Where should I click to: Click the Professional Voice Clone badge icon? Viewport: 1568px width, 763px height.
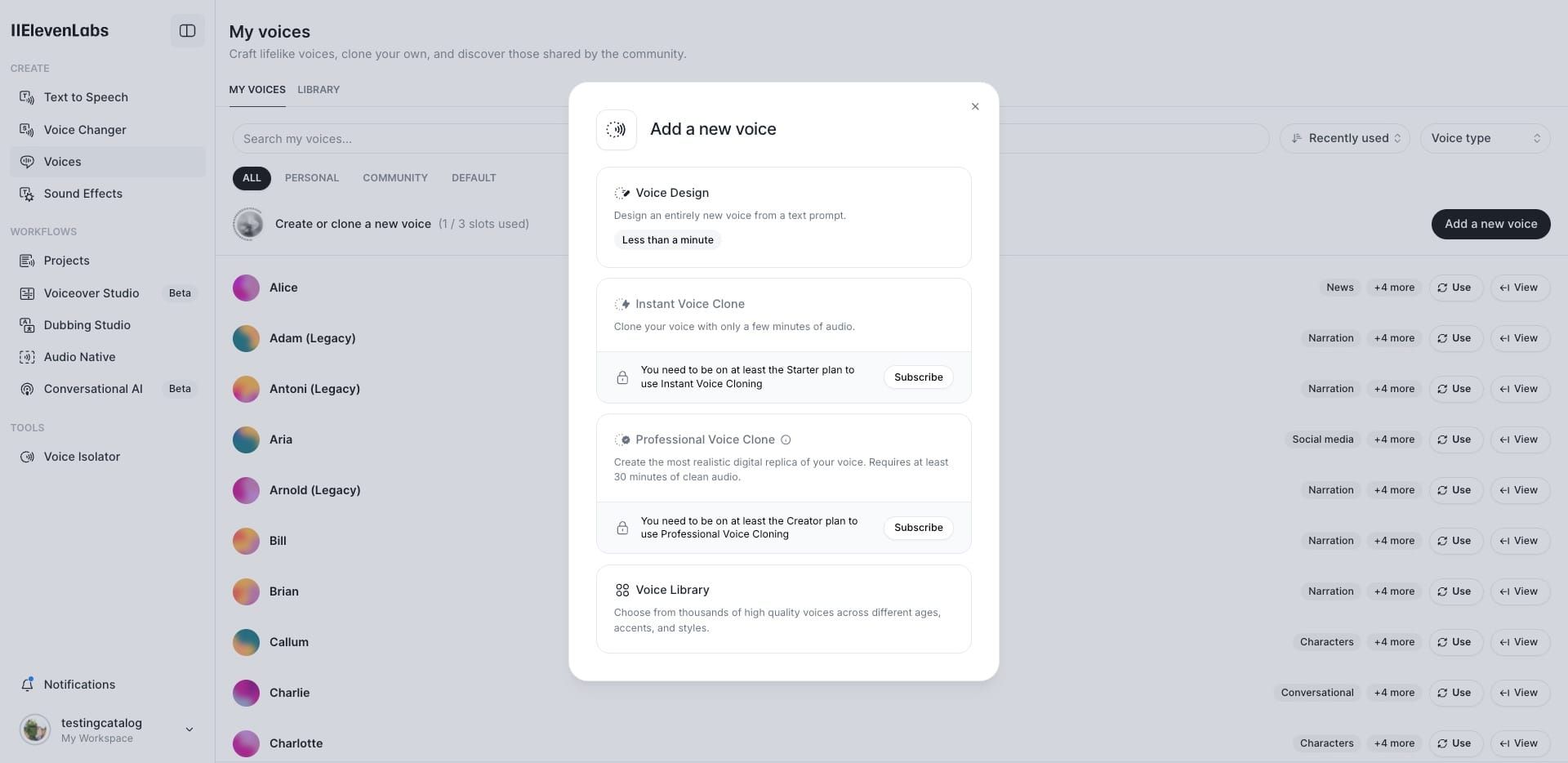click(622, 440)
